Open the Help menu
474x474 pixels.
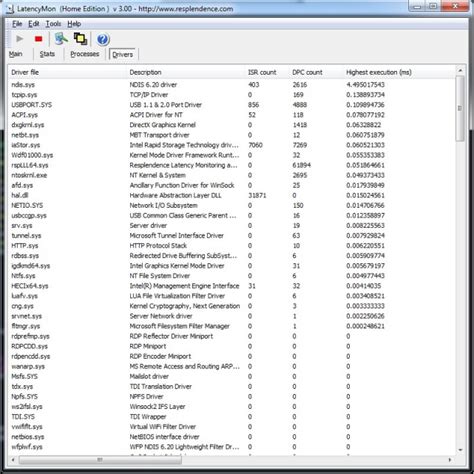click(74, 24)
